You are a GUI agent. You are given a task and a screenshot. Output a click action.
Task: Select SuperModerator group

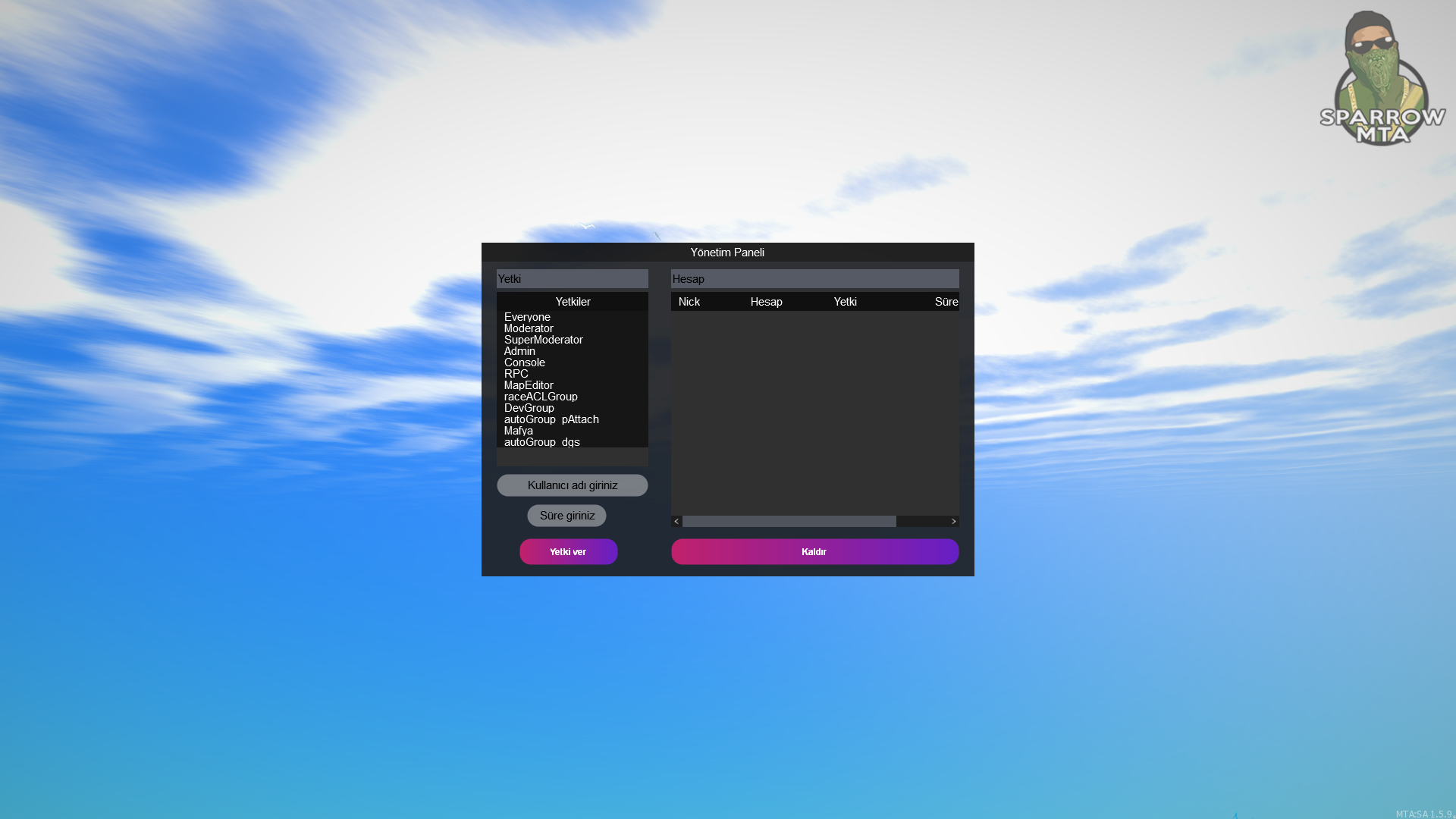click(x=573, y=340)
